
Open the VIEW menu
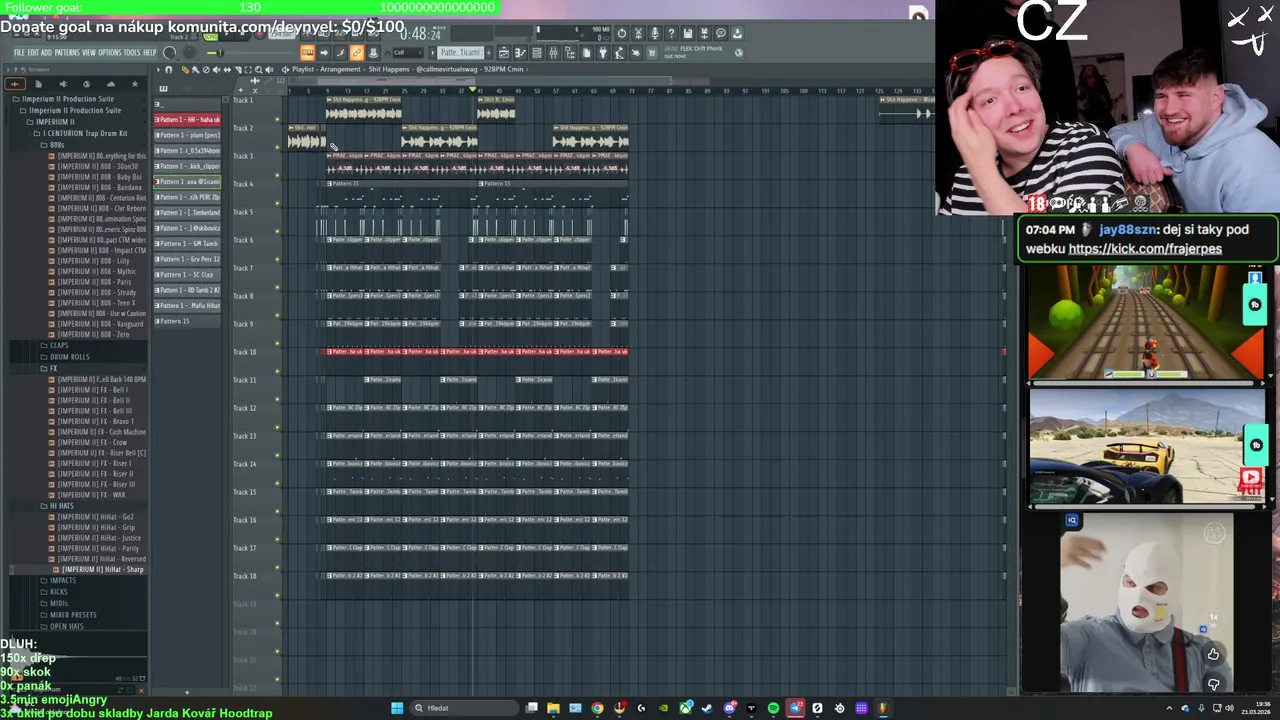(x=89, y=53)
